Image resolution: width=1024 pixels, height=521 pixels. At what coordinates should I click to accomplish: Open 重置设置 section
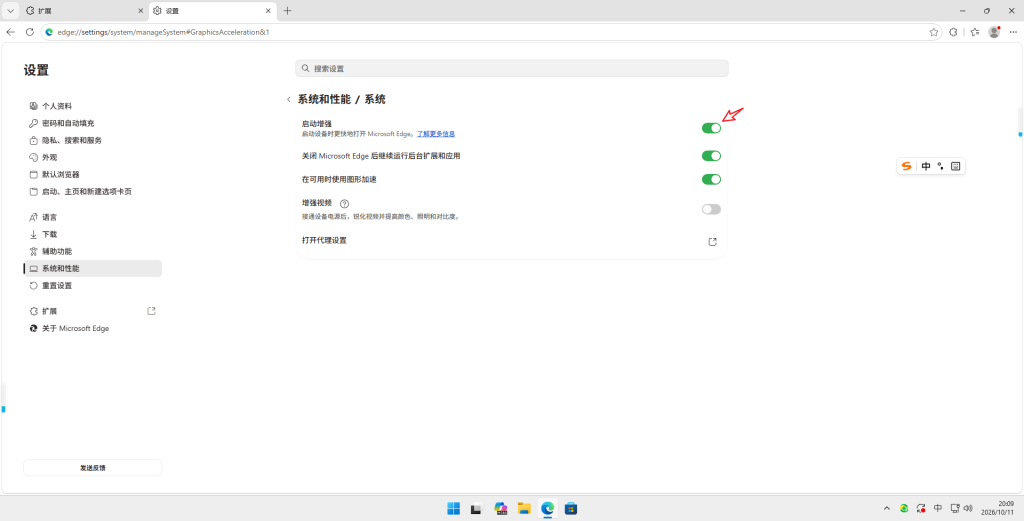pyautogui.click(x=92, y=285)
